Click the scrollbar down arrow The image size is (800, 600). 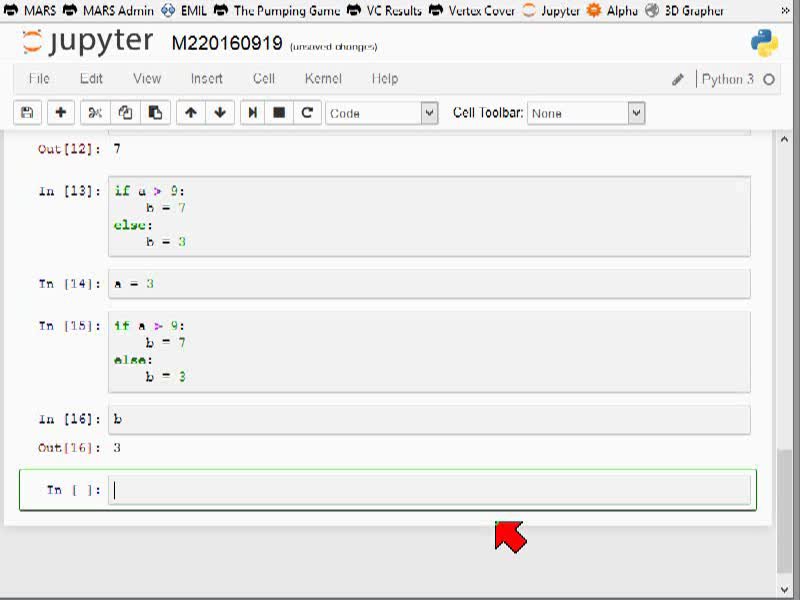784,589
